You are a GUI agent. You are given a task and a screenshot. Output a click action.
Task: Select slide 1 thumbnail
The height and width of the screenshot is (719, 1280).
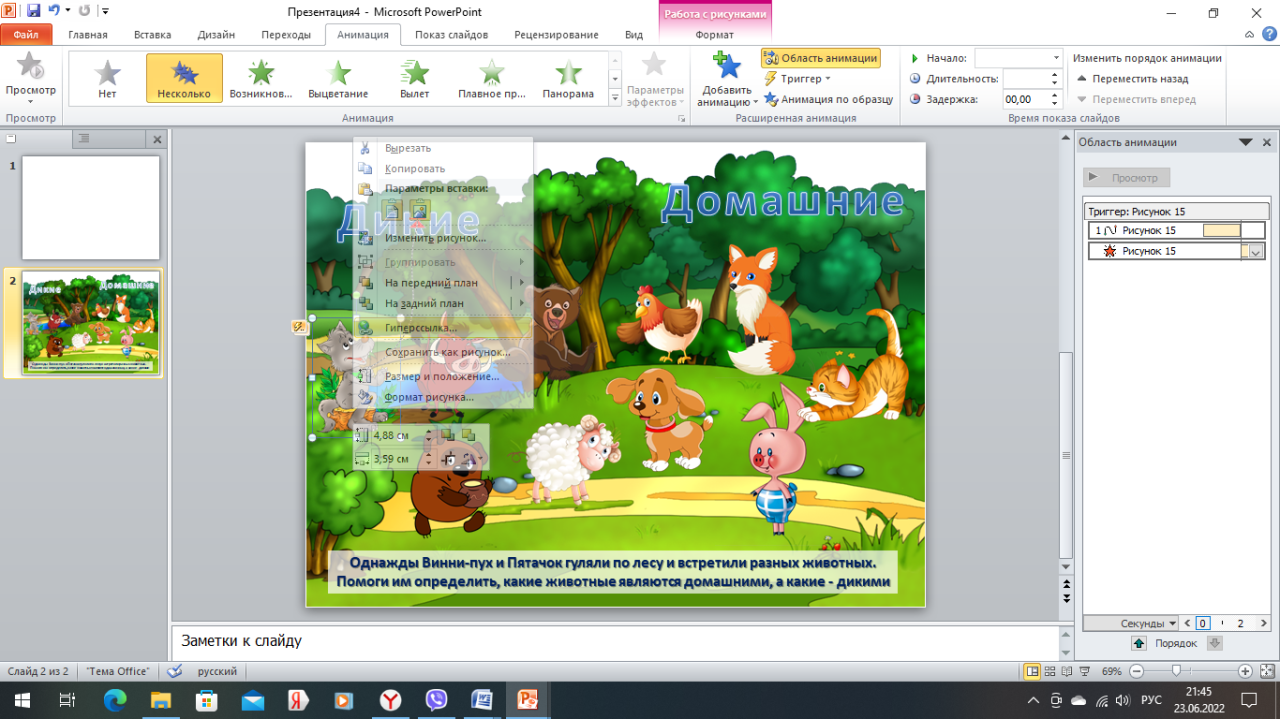(x=91, y=208)
